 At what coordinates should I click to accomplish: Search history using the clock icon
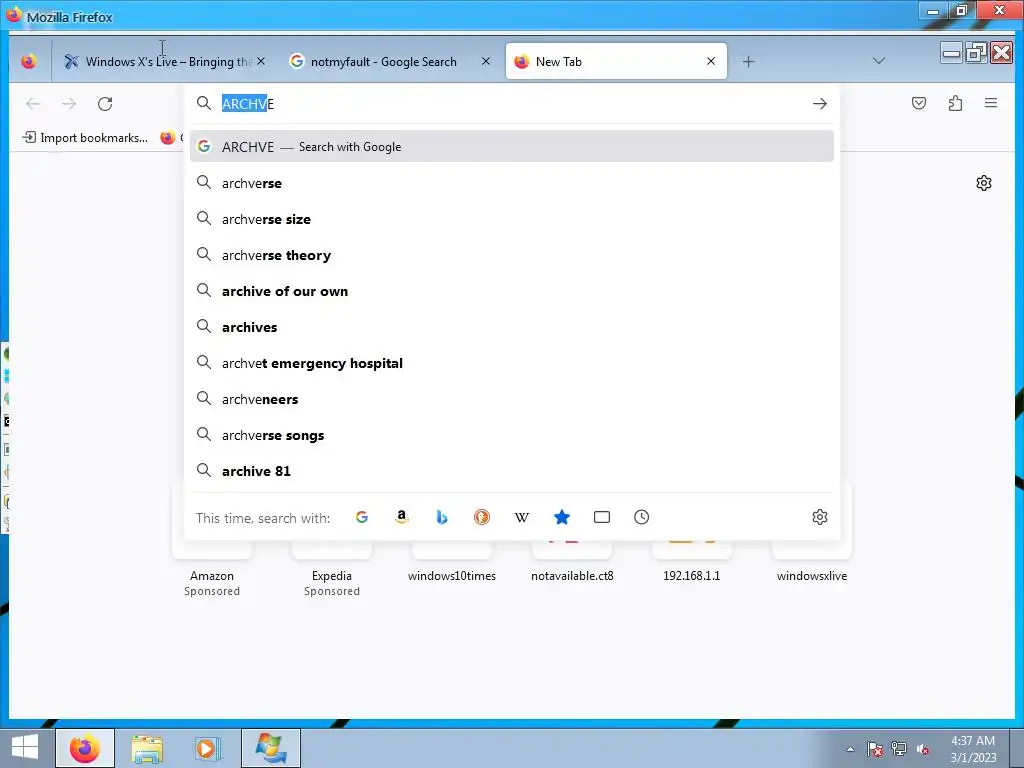pos(641,517)
